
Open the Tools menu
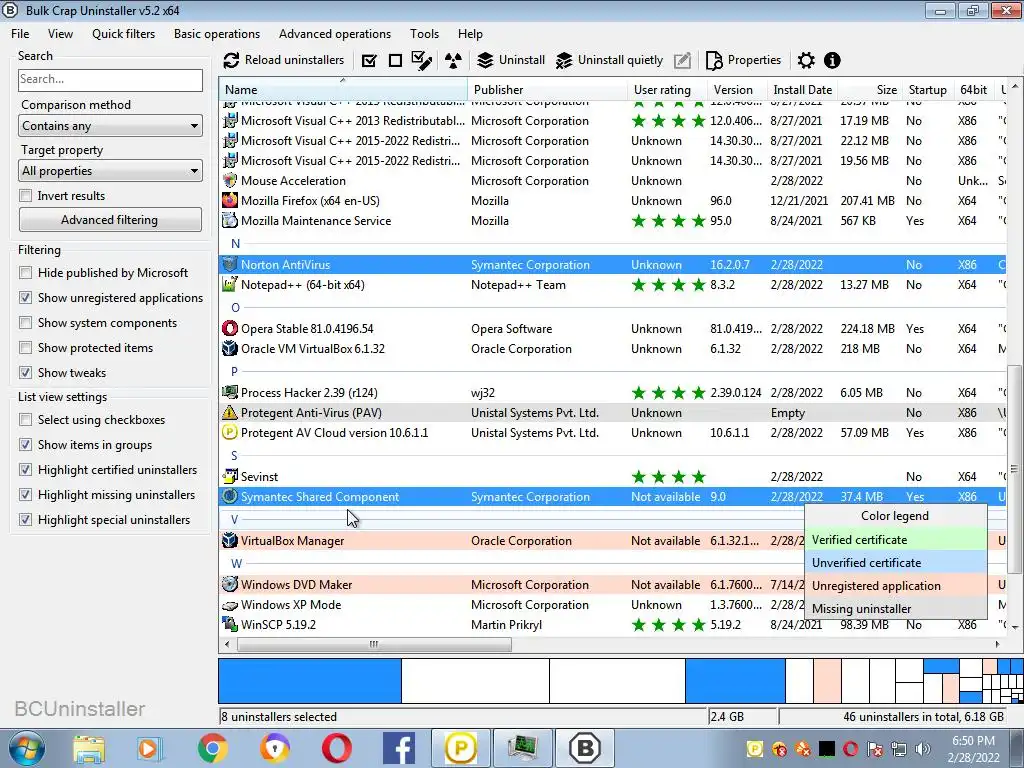coord(424,34)
